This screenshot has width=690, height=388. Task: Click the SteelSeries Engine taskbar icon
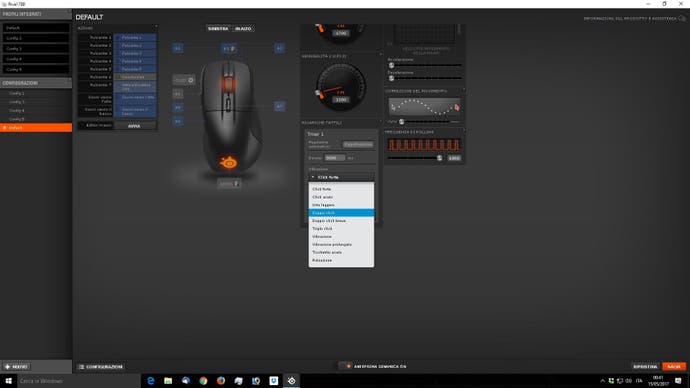click(x=291, y=381)
